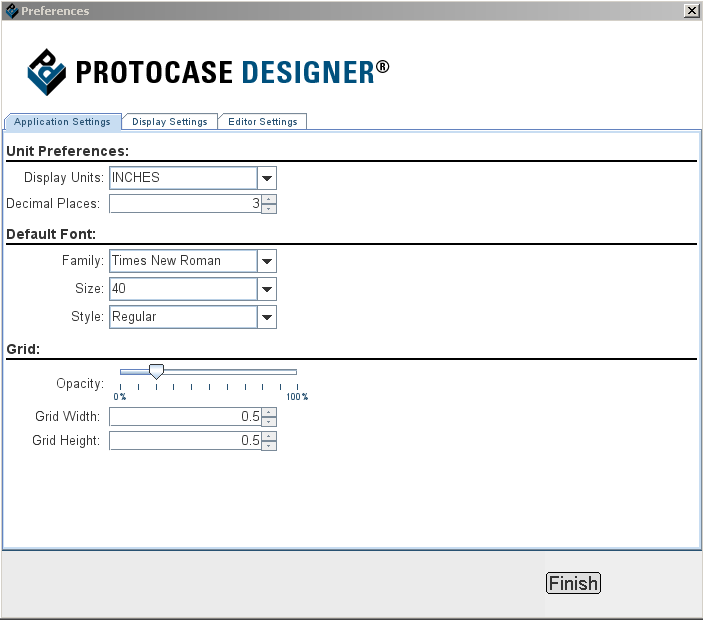This screenshot has width=703, height=620.
Task: Open the Display Settings tab
Action: (170, 122)
